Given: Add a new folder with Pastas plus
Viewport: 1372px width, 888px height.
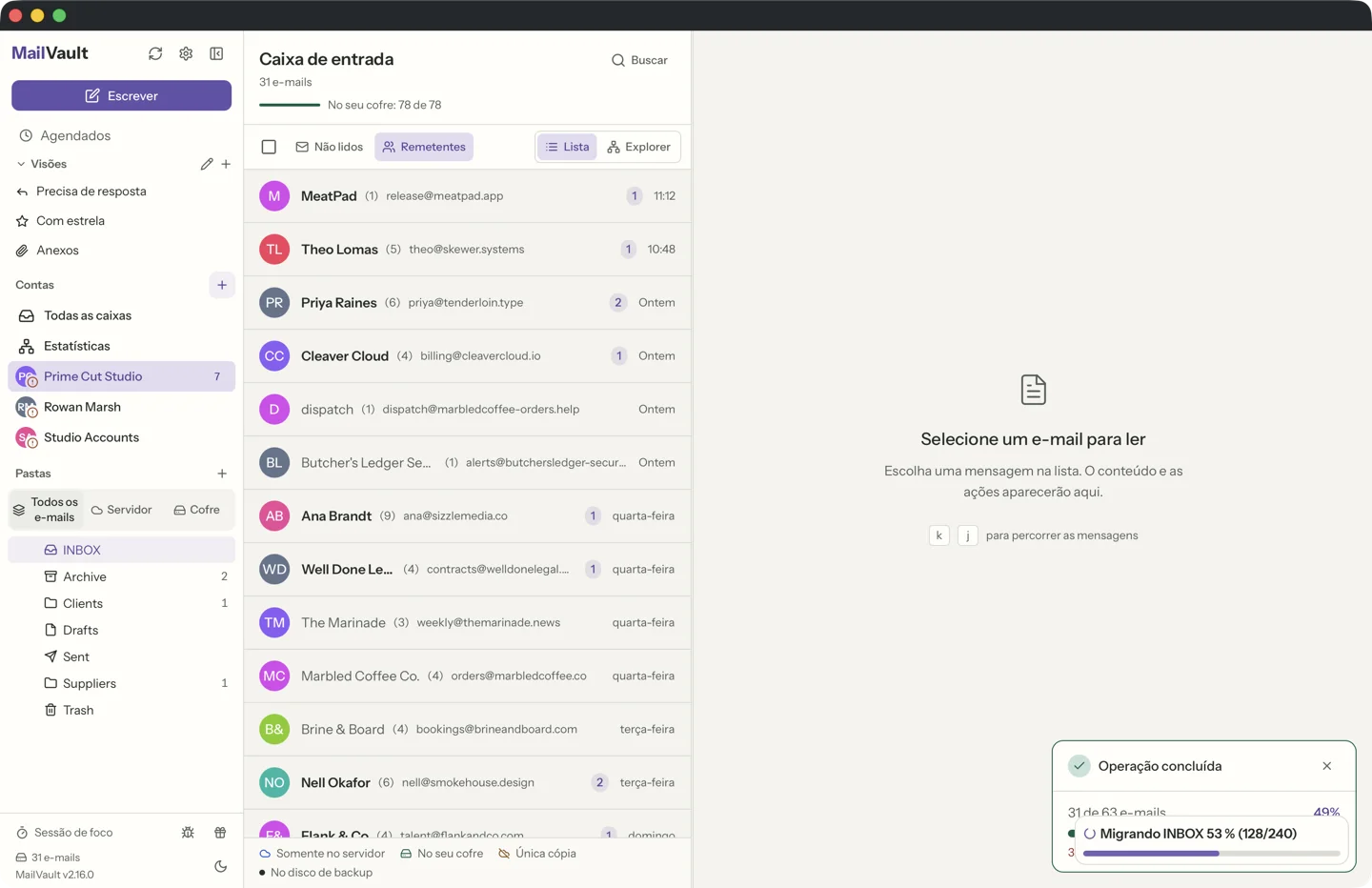Looking at the screenshot, I should pyautogui.click(x=222, y=474).
